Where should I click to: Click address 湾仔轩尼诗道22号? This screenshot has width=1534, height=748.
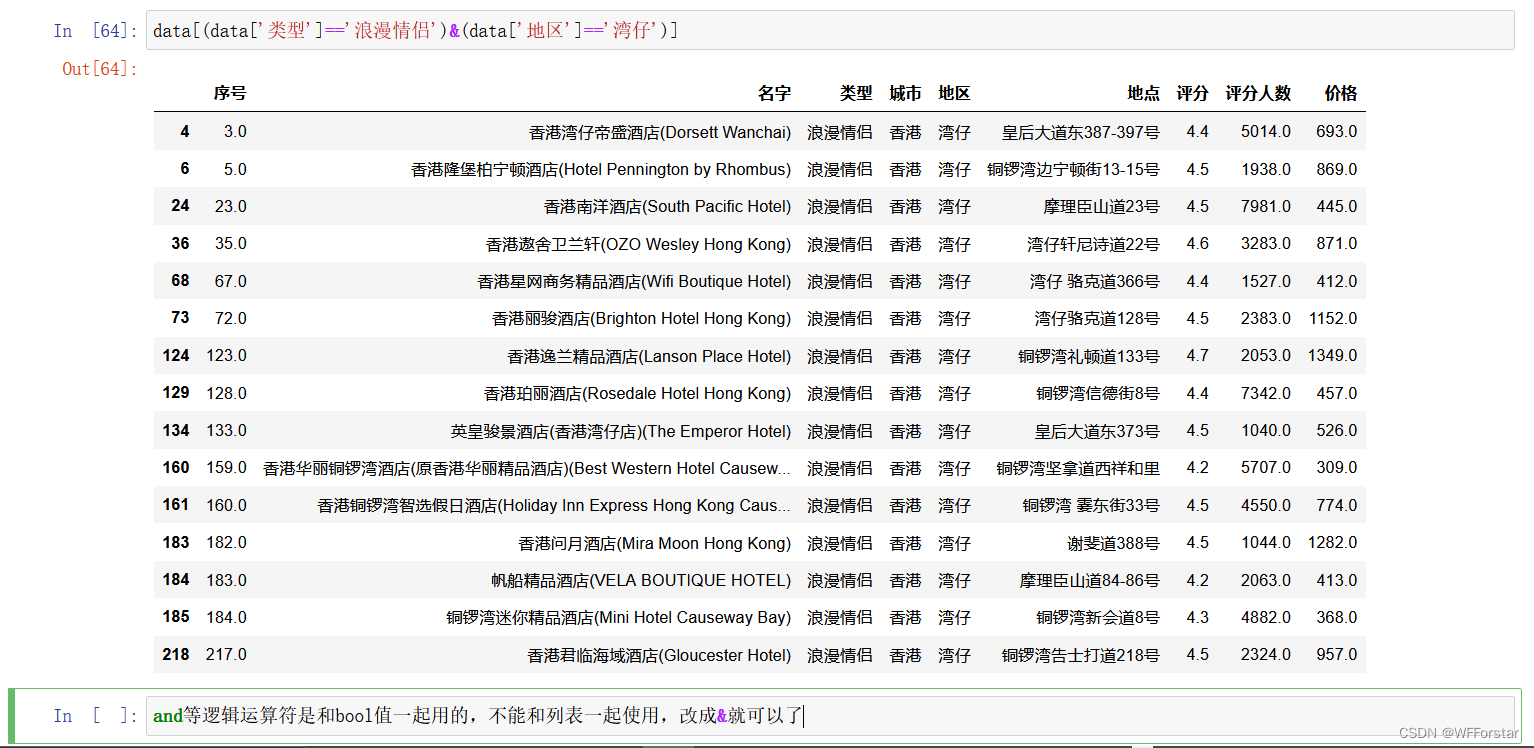click(x=1093, y=244)
